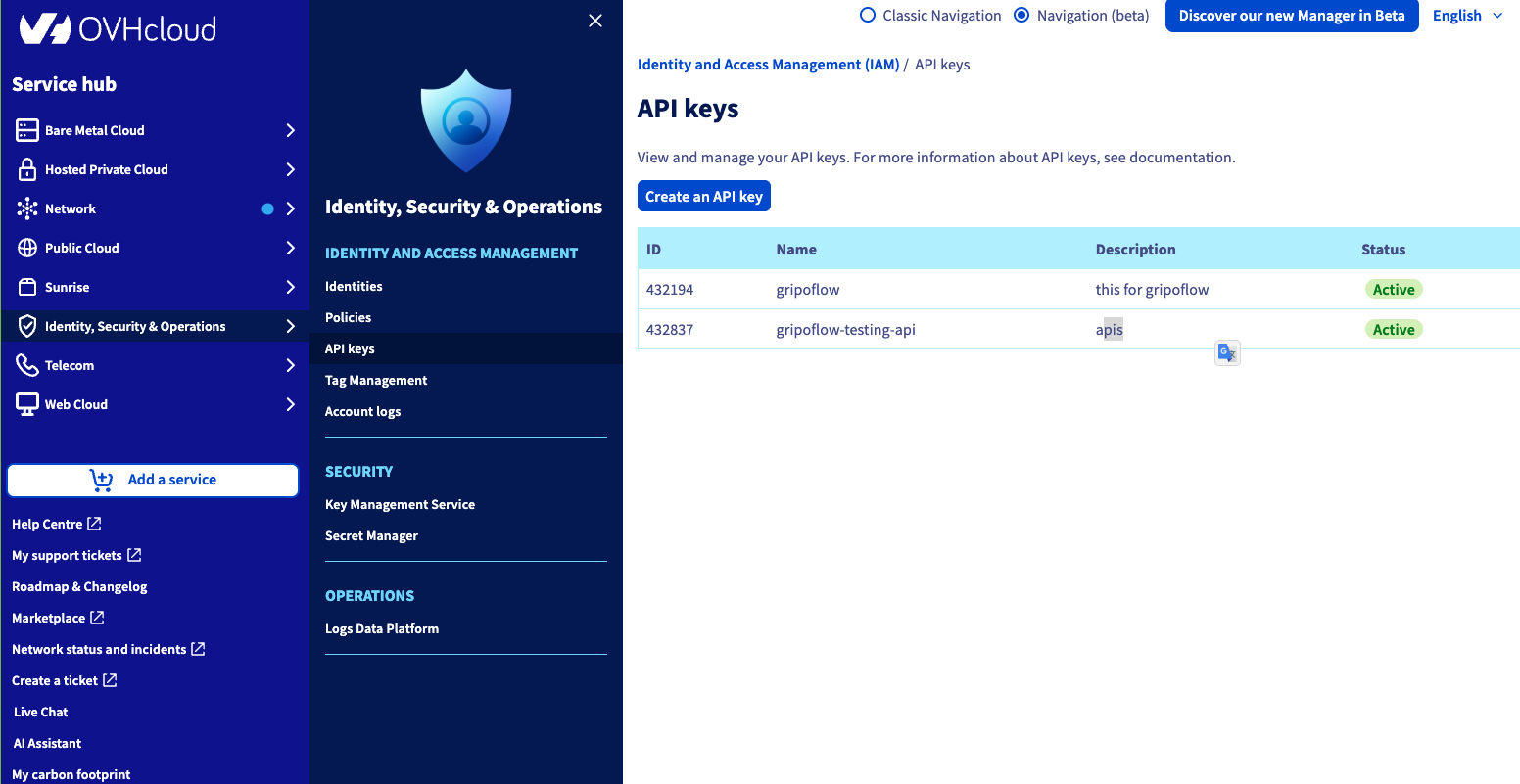This screenshot has height=784, width=1520.
Task: Close the Identity, Security & Operations panel
Action: (x=595, y=21)
